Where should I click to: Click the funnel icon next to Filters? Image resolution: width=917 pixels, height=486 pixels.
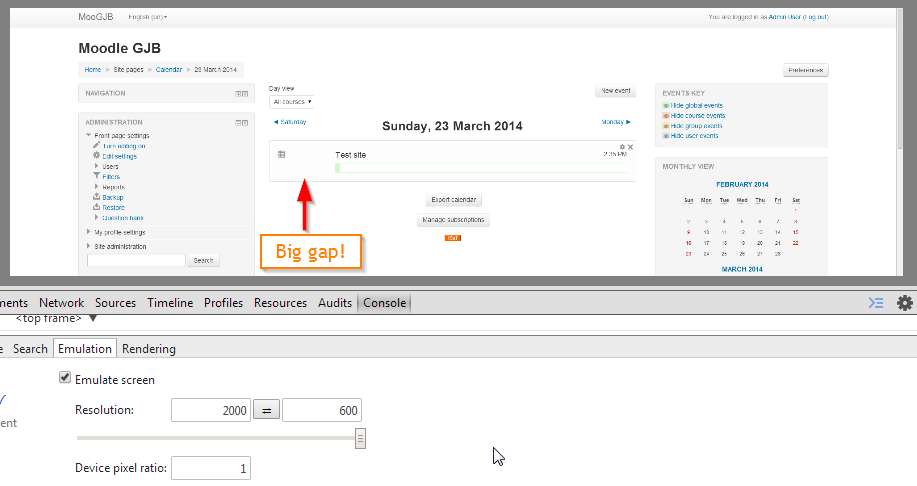coord(96,175)
